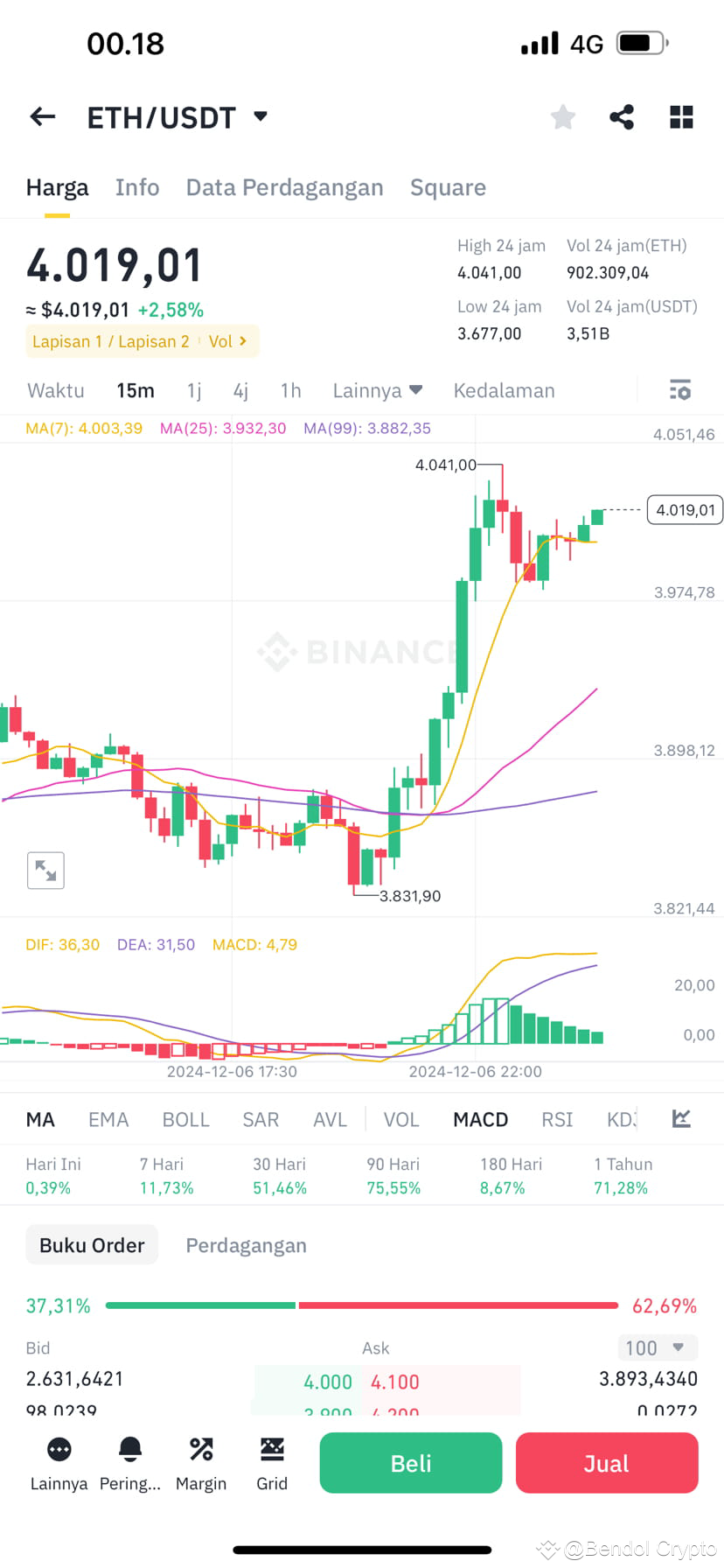
Task: Add ETH/USDT to favorites via star icon
Action: (562, 116)
